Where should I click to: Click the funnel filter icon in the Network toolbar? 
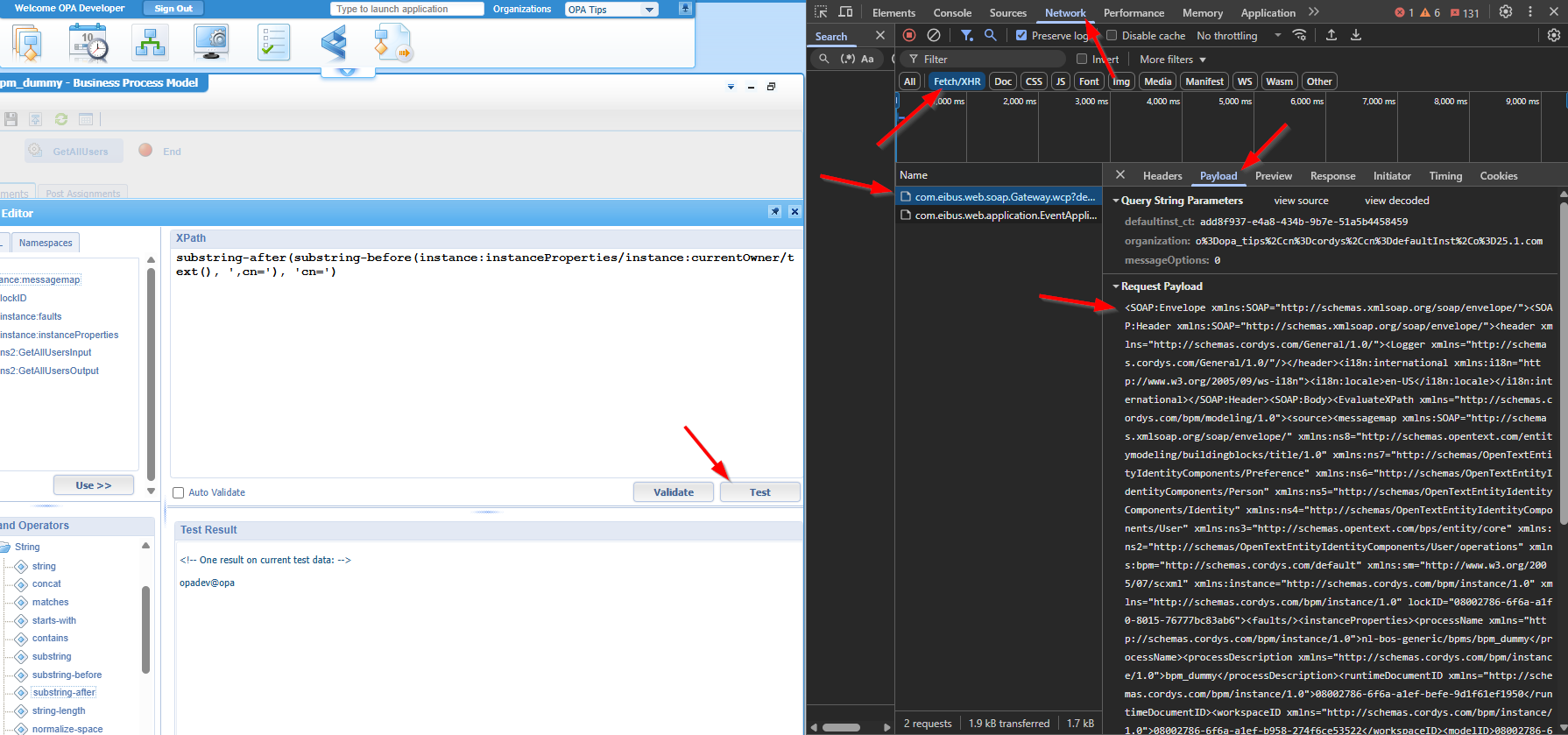[x=966, y=35]
